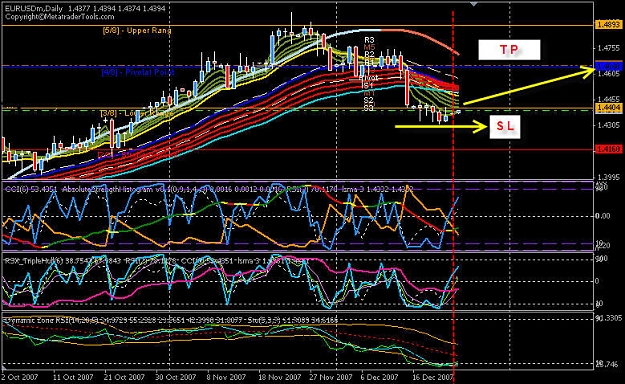Select the S3 pivot level label

368,108
